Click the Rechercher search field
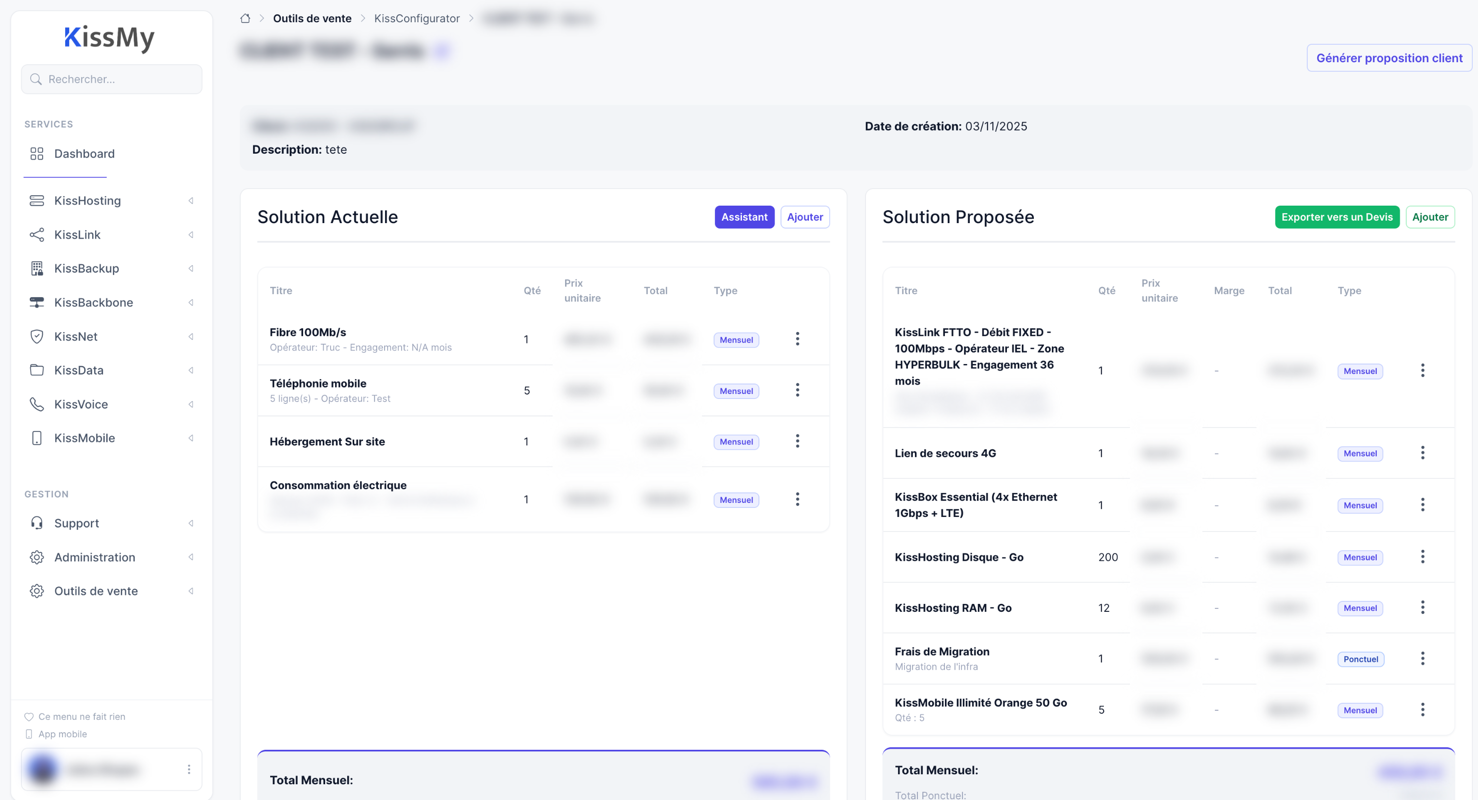 click(111, 79)
